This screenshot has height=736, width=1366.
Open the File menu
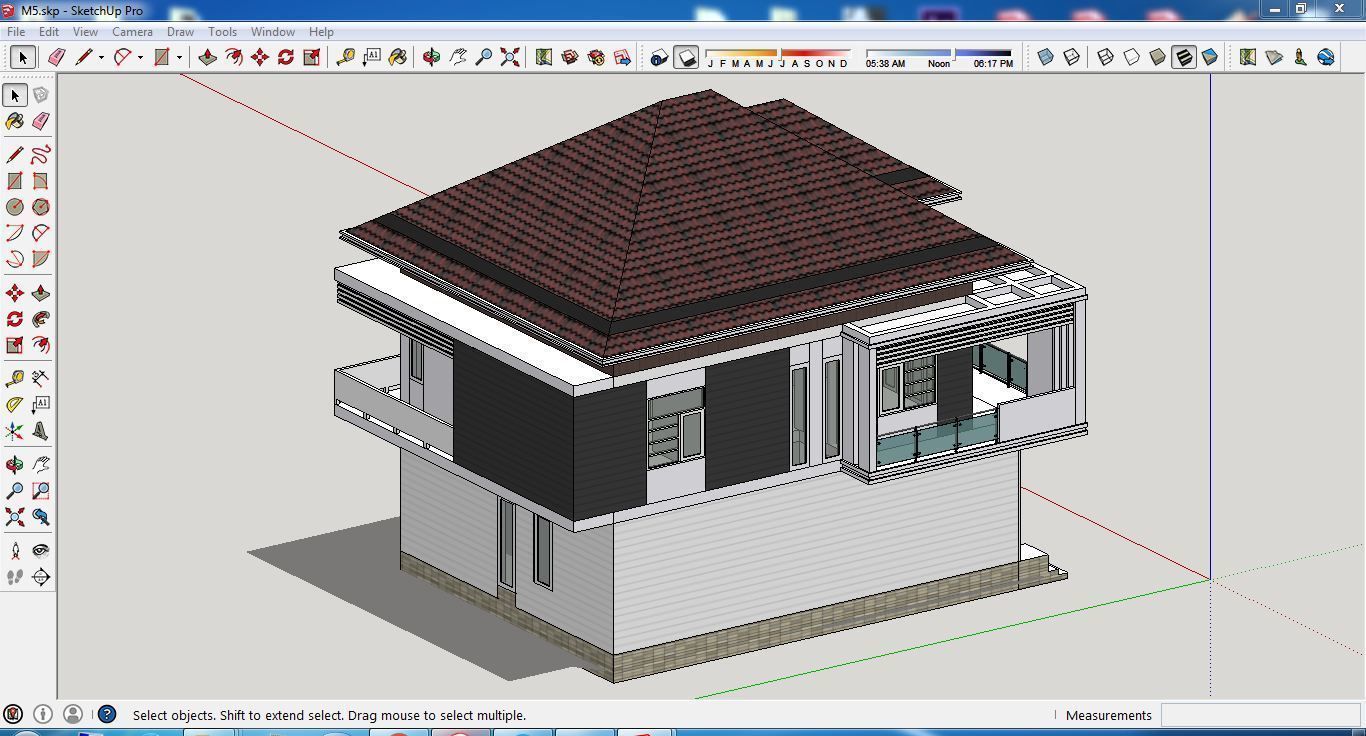(x=16, y=32)
